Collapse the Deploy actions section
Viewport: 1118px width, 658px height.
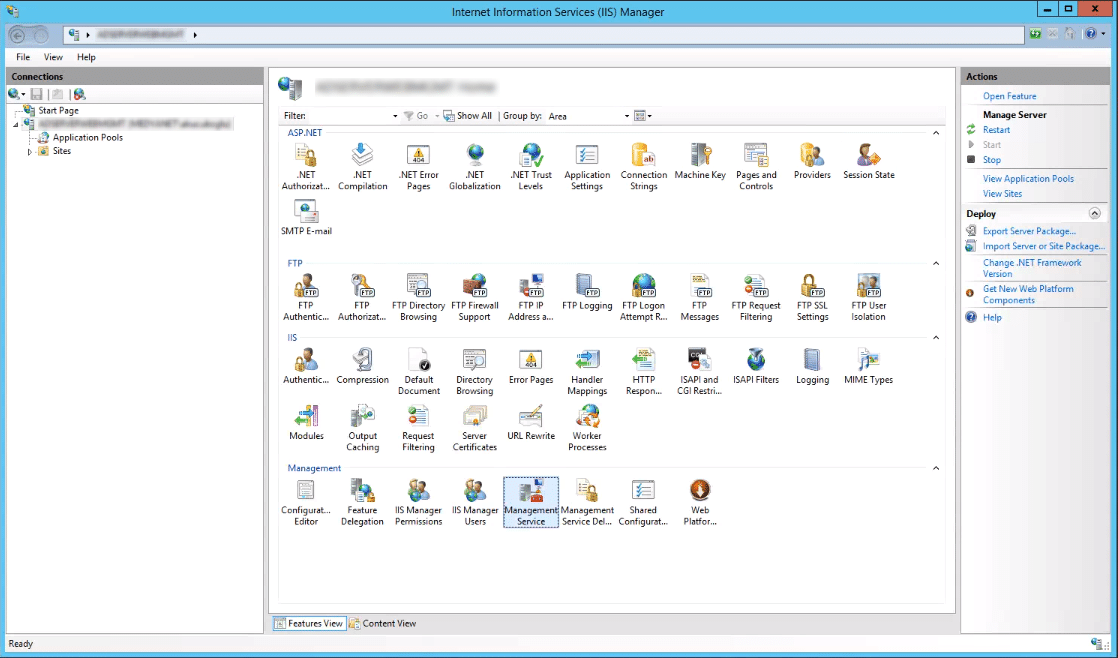coord(1094,213)
